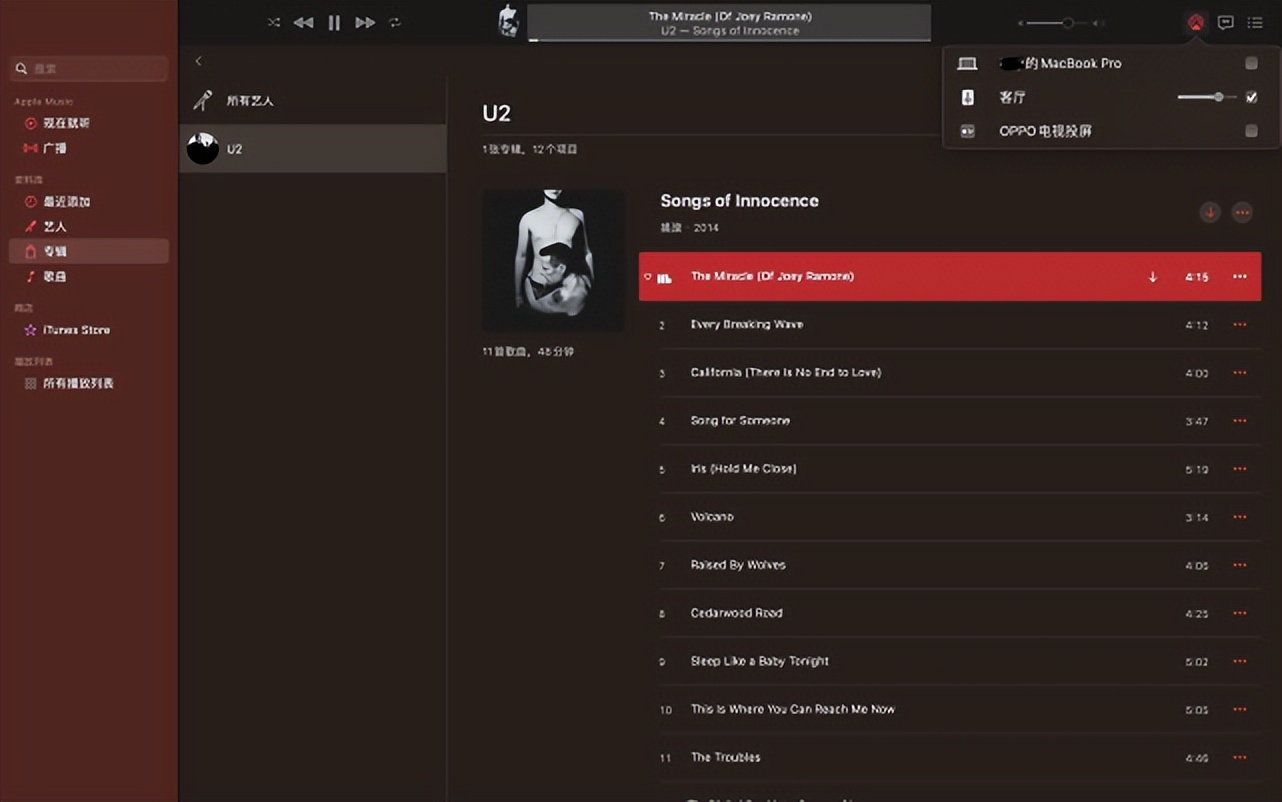Select track "This Is Where You Can Reach Me Now"

pyautogui.click(x=950, y=709)
